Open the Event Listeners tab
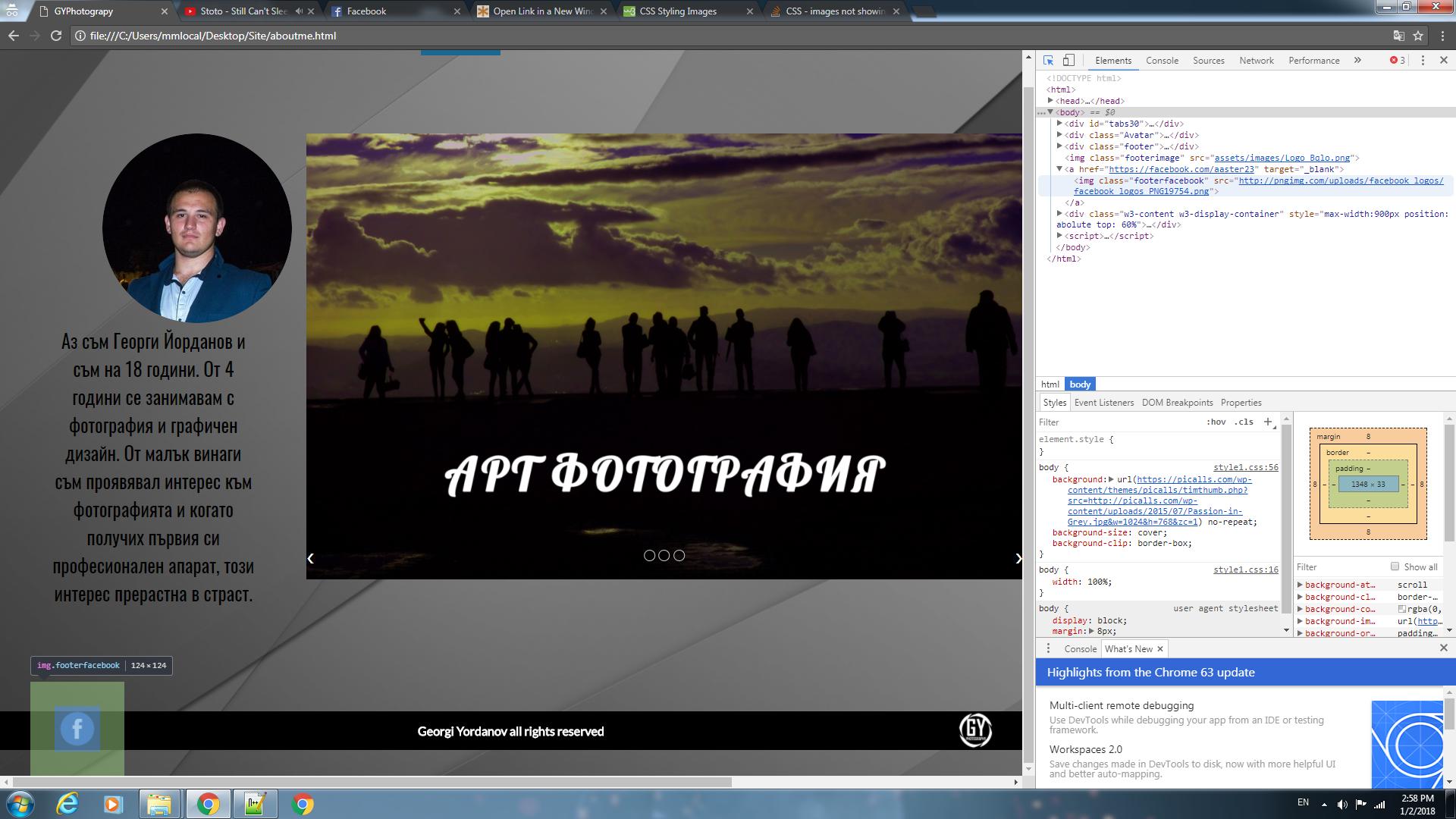Viewport: 1456px width, 819px height. (1104, 403)
